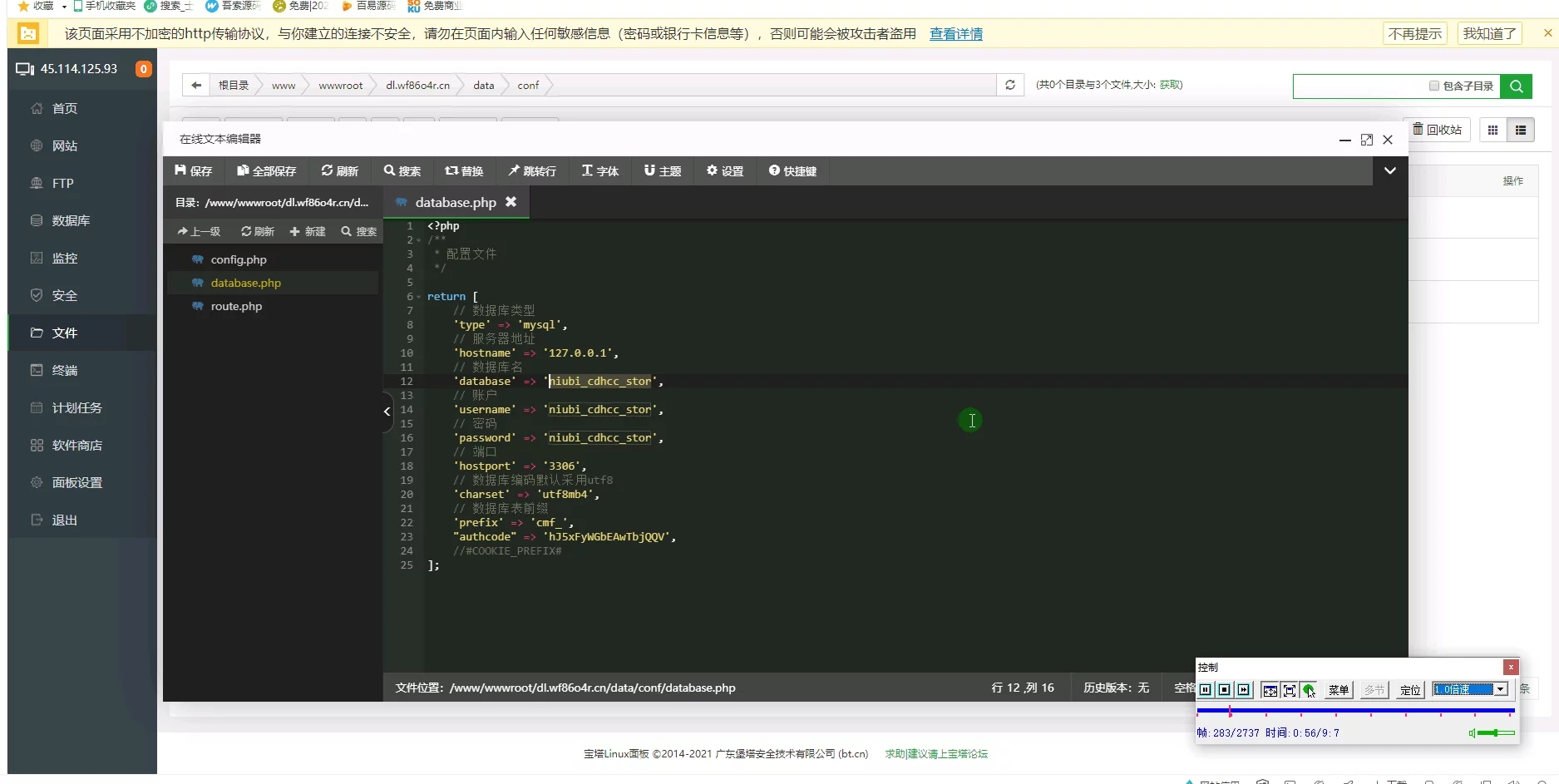The image size is (1559, 784).
Task: Fold the comment block at line 2
Action: pos(419,240)
